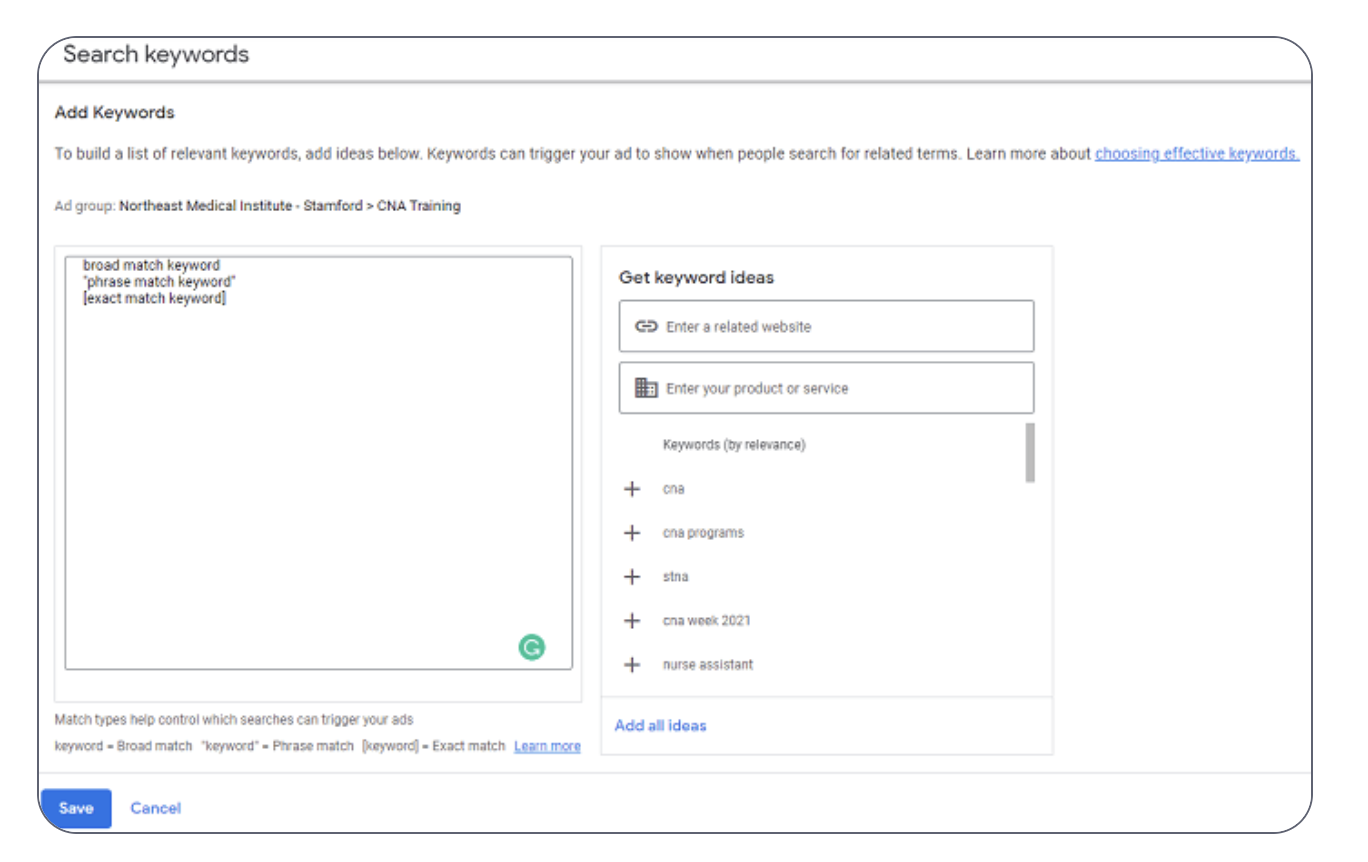This screenshot has width=1368, height=862.
Task: Click the building icon in product field
Action: point(646,388)
